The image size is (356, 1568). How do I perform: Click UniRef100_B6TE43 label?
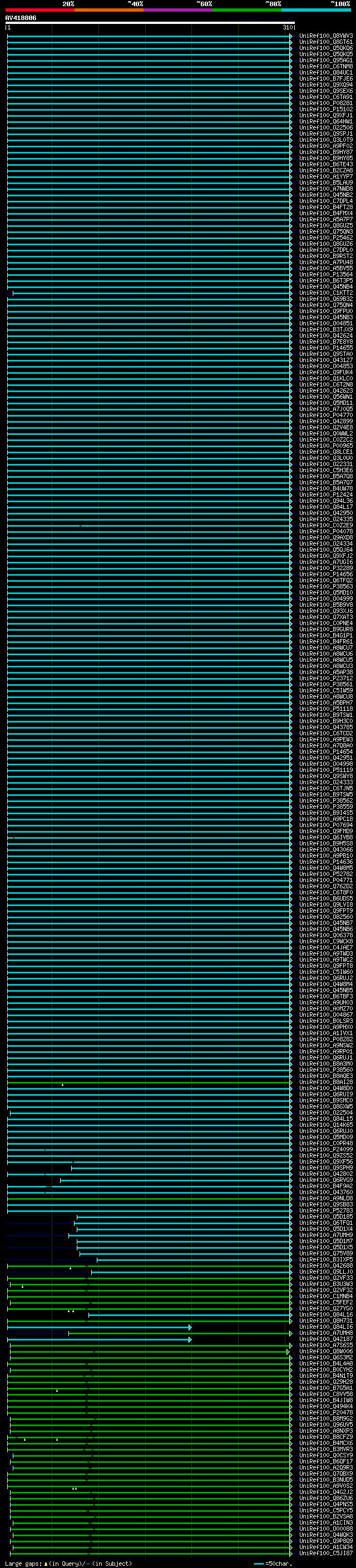coord(325,164)
